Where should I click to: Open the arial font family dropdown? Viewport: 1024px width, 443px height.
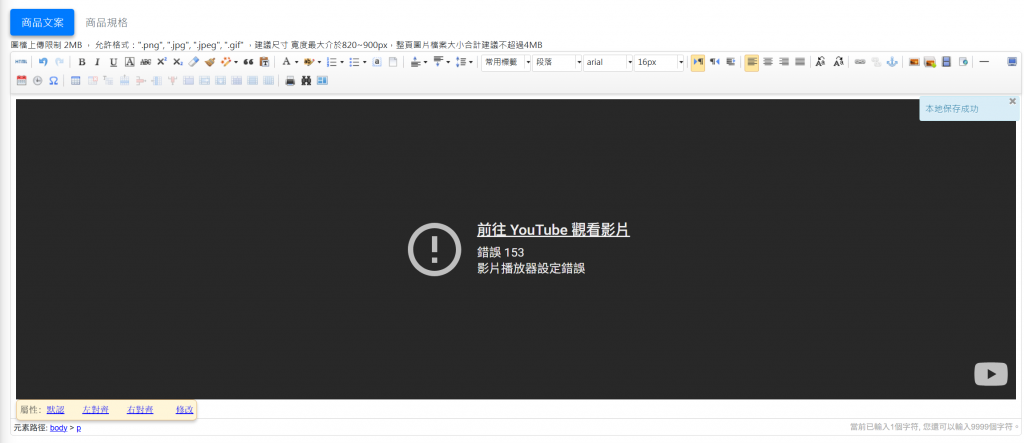pyautogui.click(x=608, y=62)
